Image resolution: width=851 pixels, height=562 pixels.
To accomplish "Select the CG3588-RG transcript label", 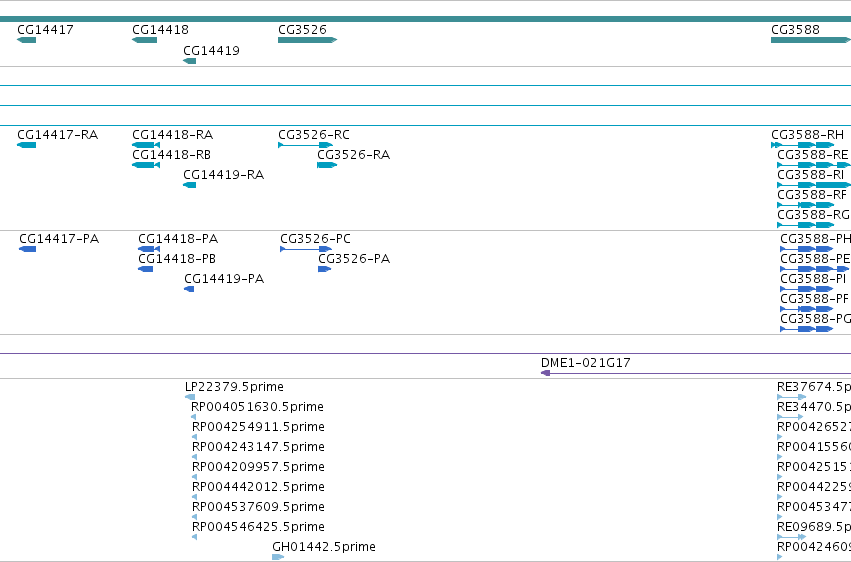I will (814, 215).
